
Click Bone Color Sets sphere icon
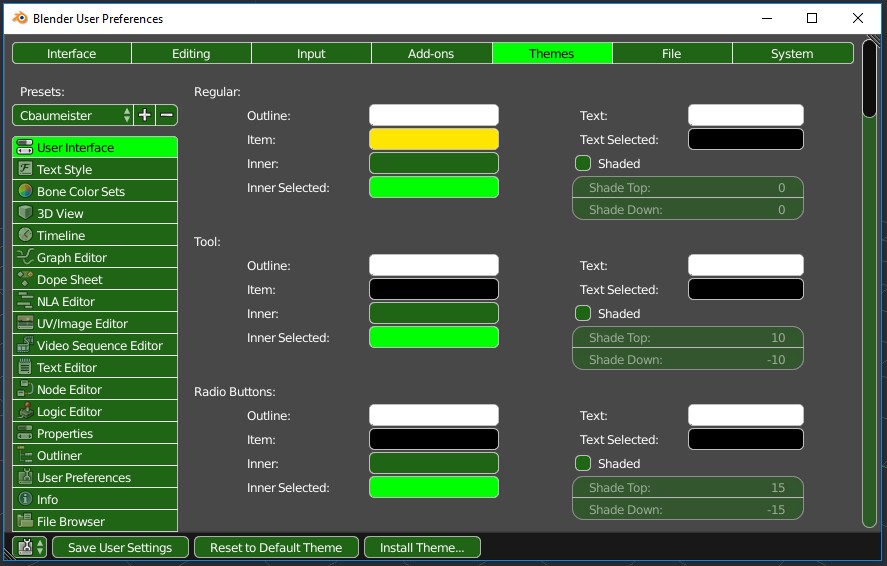click(x=25, y=191)
